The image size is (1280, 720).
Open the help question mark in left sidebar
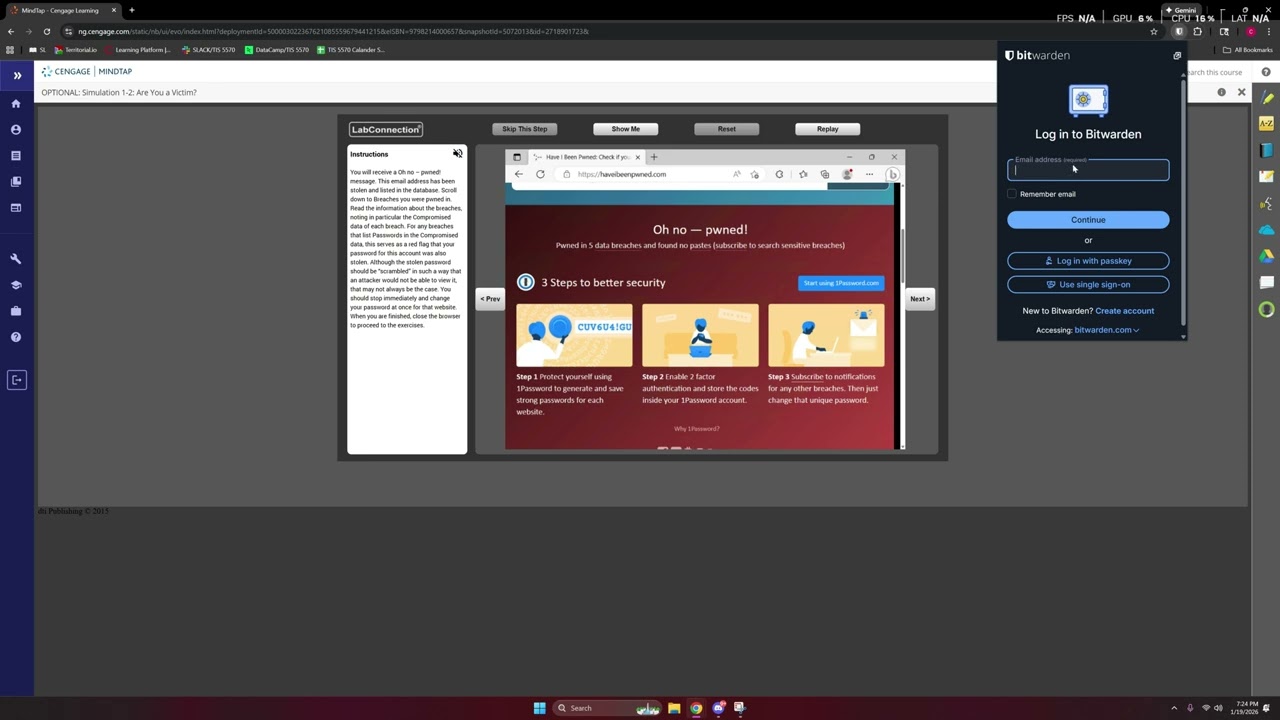(16, 337)
